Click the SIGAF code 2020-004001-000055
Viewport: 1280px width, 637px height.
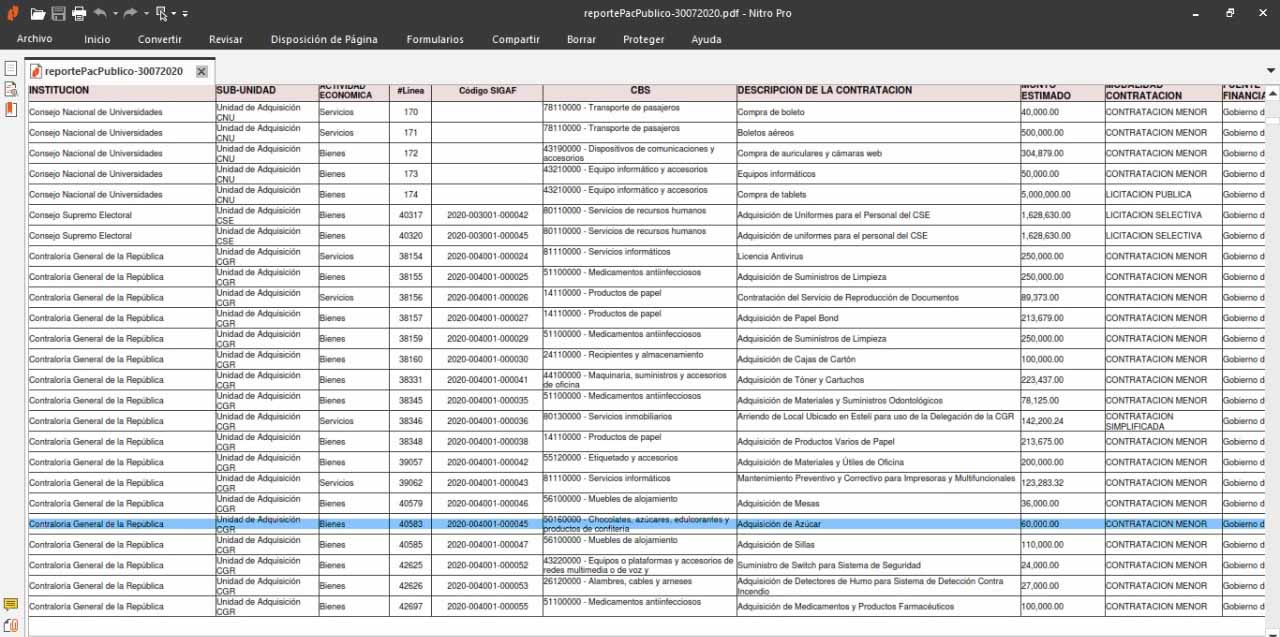click(487, 606)
